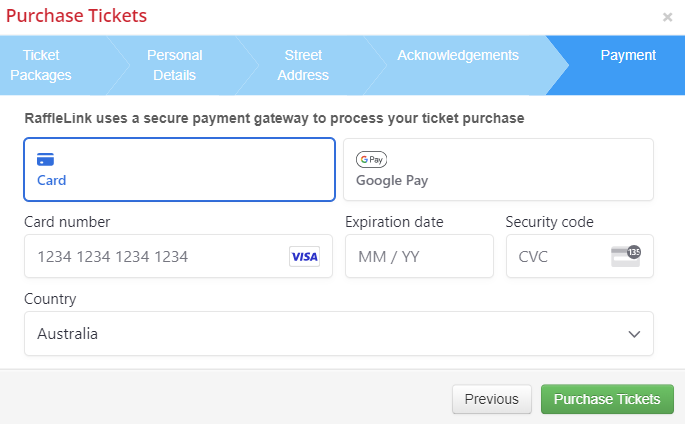
Task: Click the Security code CVC field
Action: tap(560, 257)
